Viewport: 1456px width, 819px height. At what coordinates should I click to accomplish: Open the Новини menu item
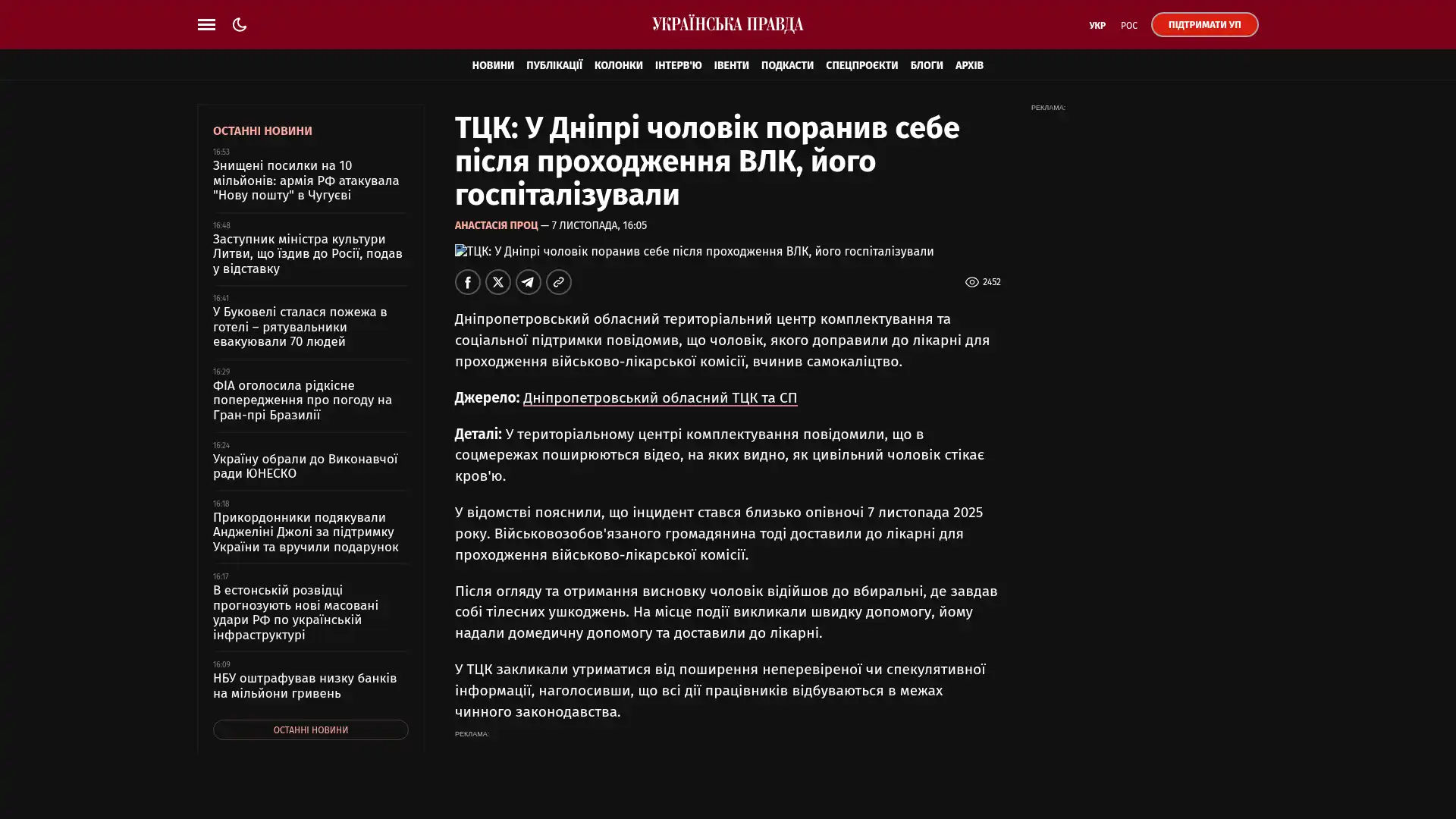click(x=492, y=66)
